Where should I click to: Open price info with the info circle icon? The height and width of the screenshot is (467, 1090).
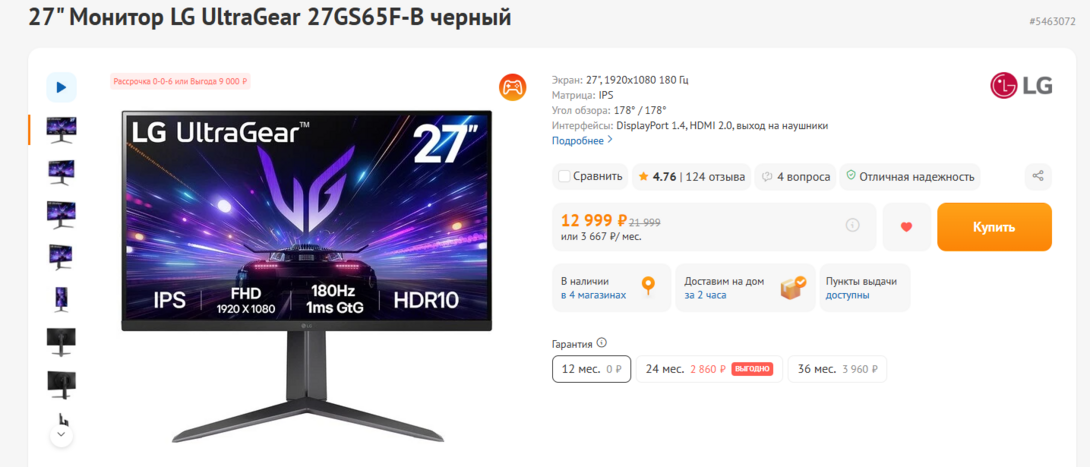tap(852, 225)
